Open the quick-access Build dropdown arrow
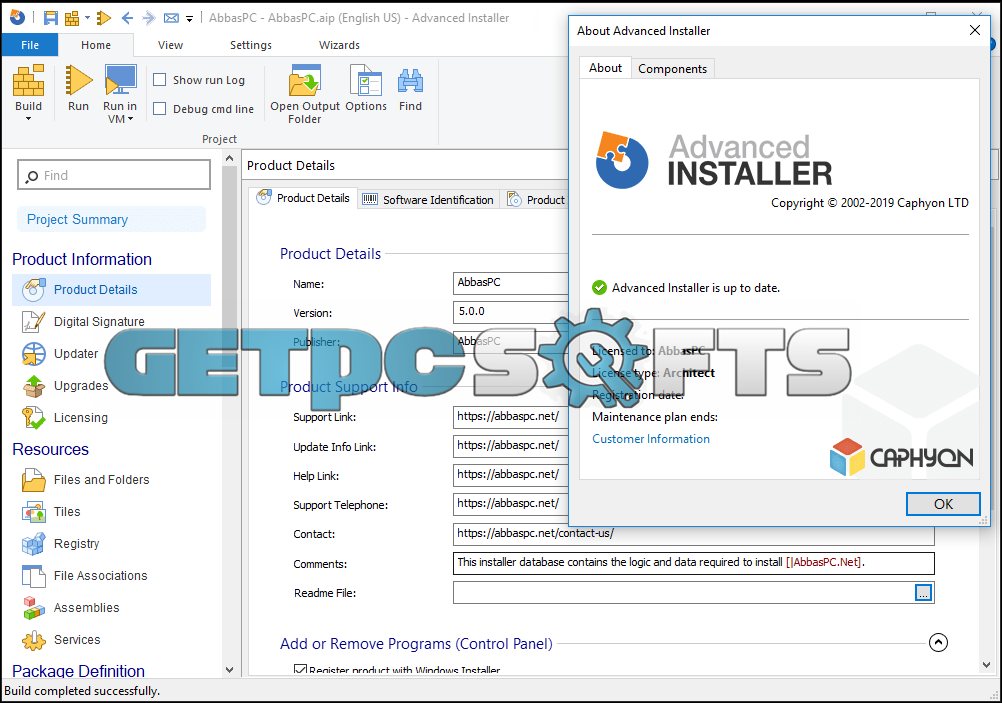The height and width of the screenshot is (703, 1002). 88,18
